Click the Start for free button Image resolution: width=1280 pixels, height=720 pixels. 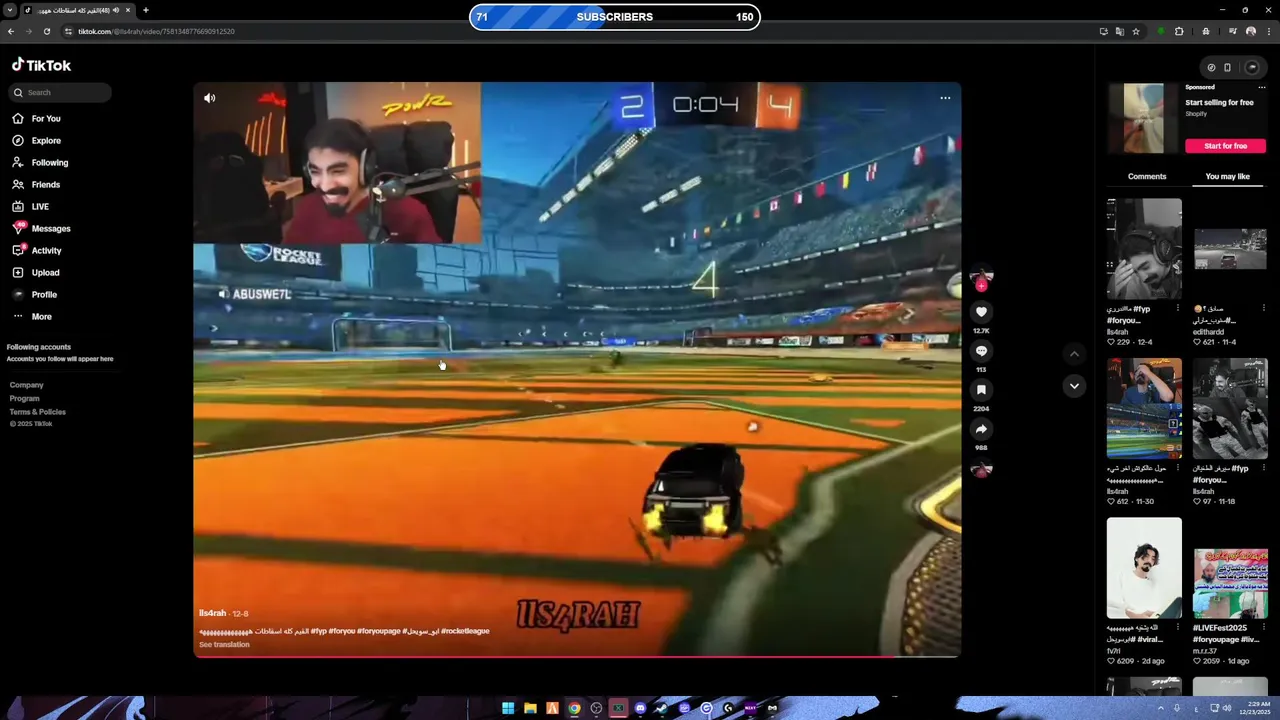pyautogui.click(x=1226, y=146)
